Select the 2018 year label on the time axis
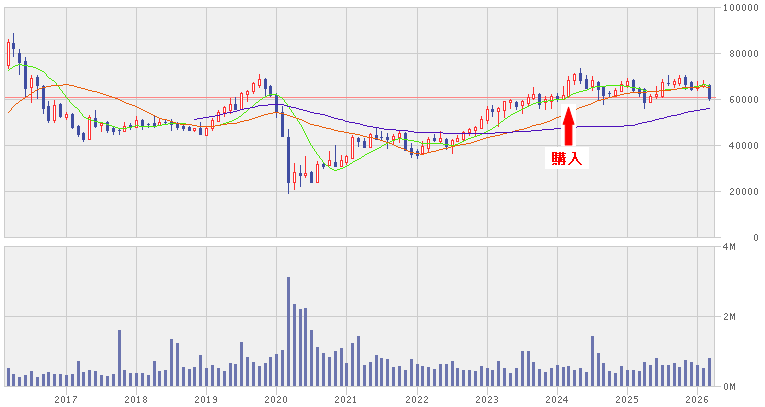The width and height of the screenshot is (765, 407). click(x=136, y=399)
